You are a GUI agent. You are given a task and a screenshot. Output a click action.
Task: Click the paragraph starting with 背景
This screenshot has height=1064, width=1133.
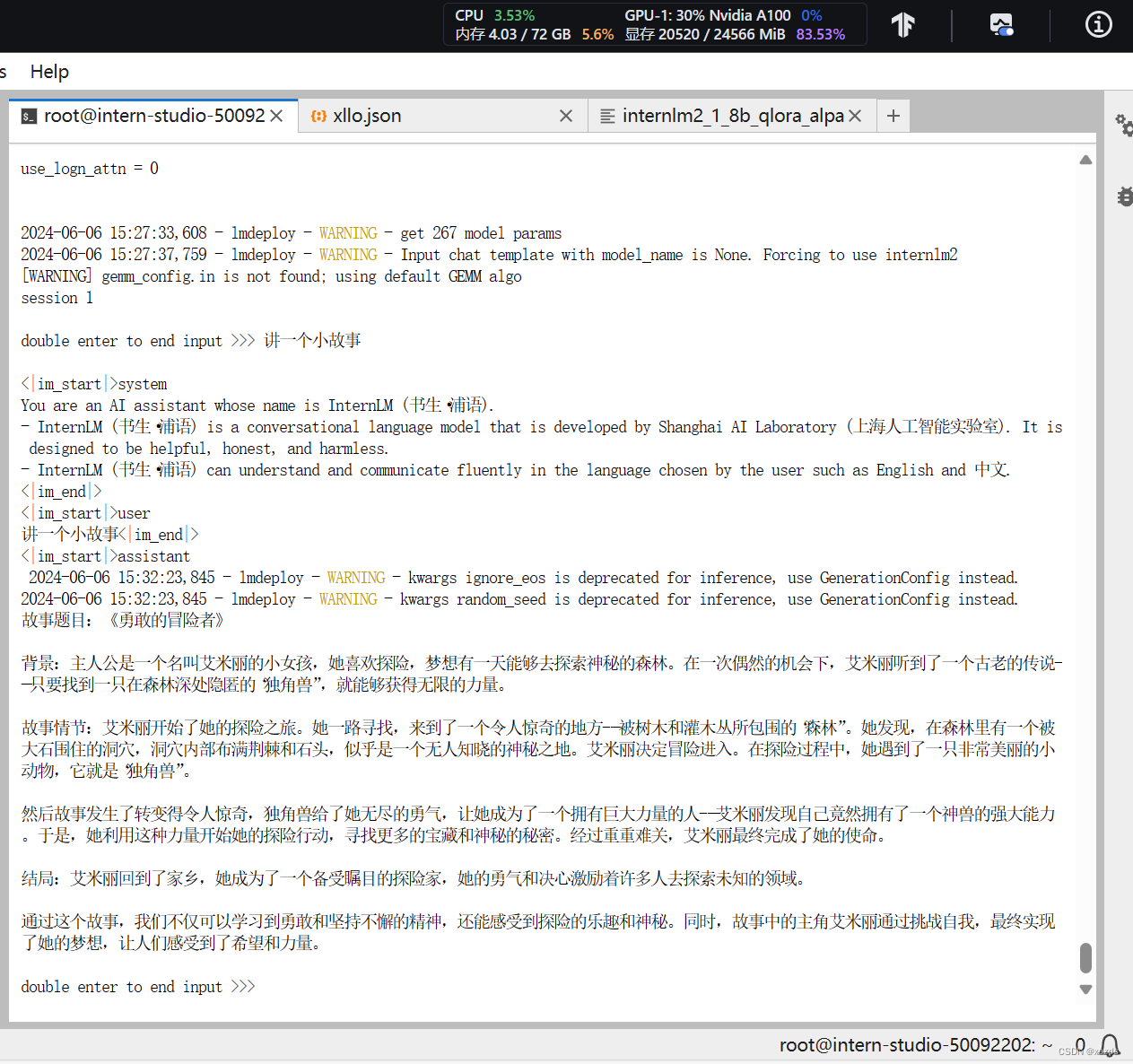542,675
